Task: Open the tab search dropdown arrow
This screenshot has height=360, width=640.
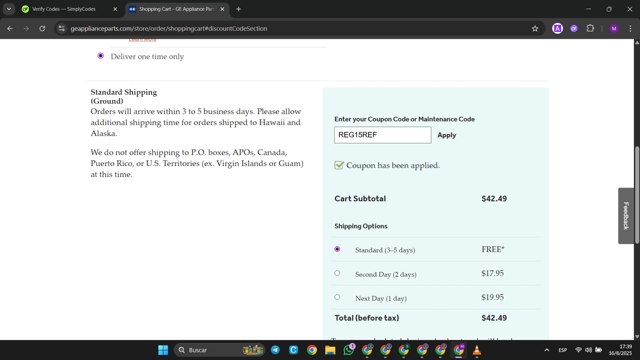Action: [9, 9]
